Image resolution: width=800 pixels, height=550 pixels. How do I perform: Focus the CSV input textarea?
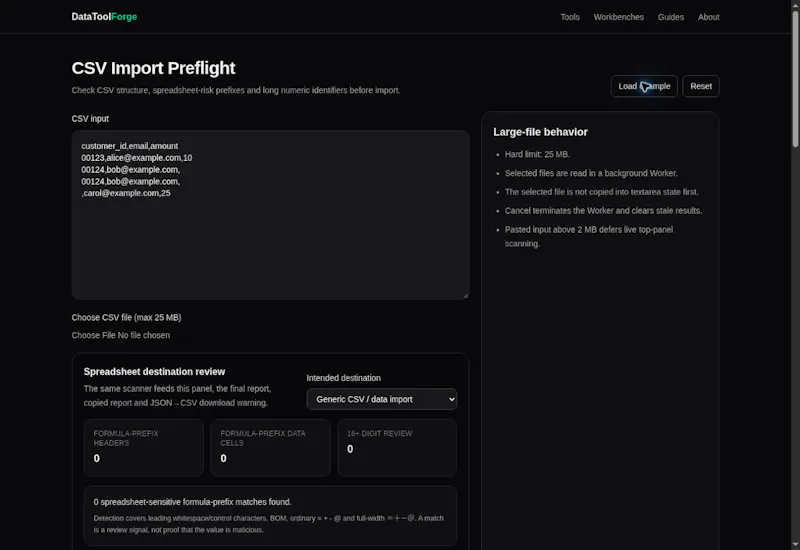tap(270, 214)
